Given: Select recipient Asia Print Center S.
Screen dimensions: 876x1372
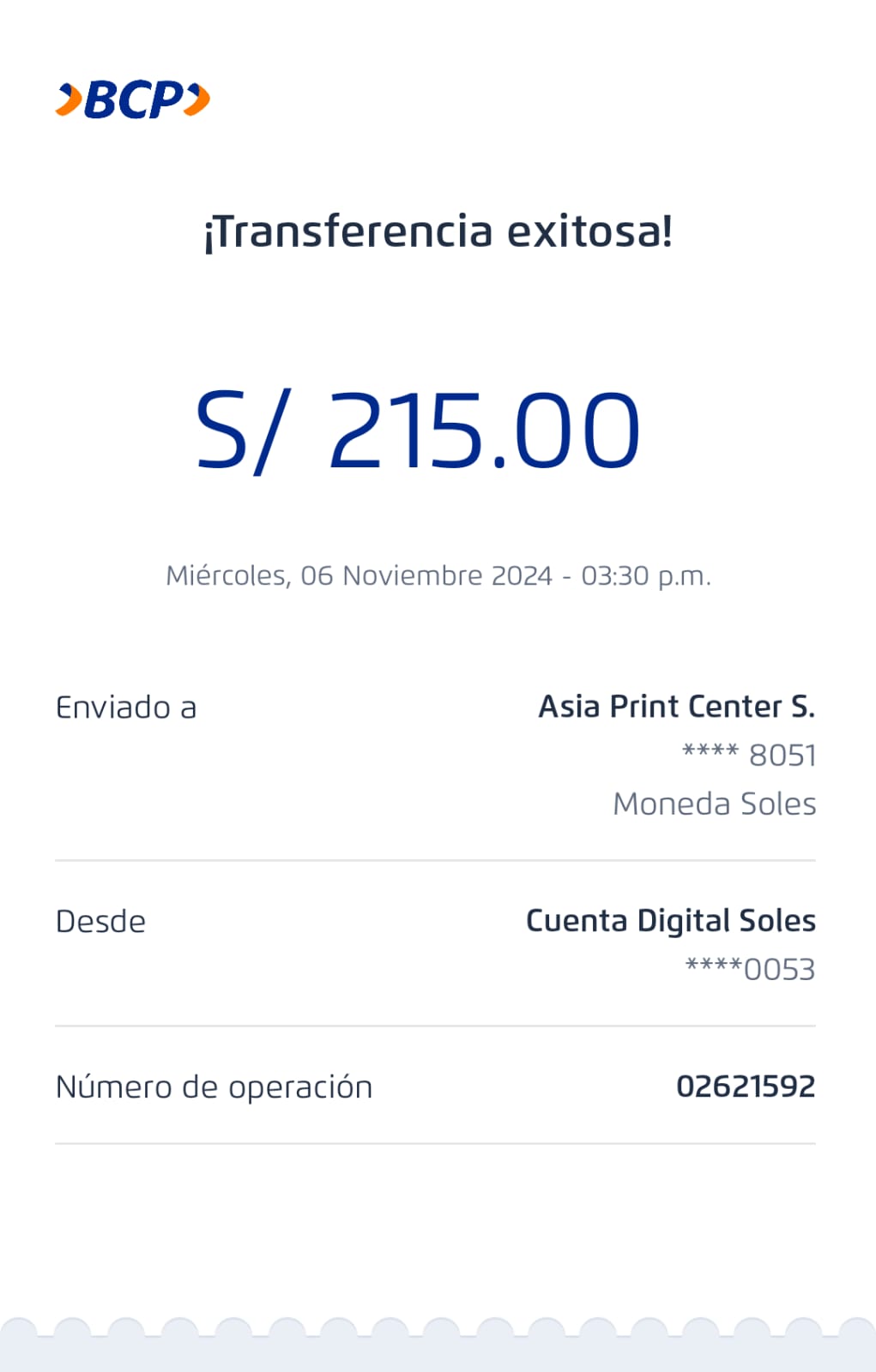Looking at the screenshot, I should coord(676,707).
